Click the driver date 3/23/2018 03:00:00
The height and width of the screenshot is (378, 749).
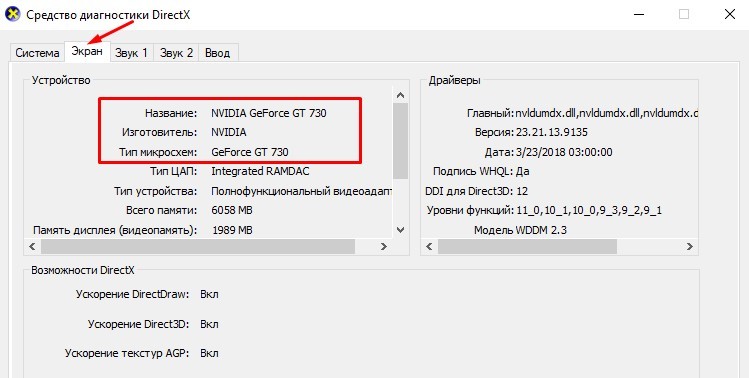coord(564,152)
